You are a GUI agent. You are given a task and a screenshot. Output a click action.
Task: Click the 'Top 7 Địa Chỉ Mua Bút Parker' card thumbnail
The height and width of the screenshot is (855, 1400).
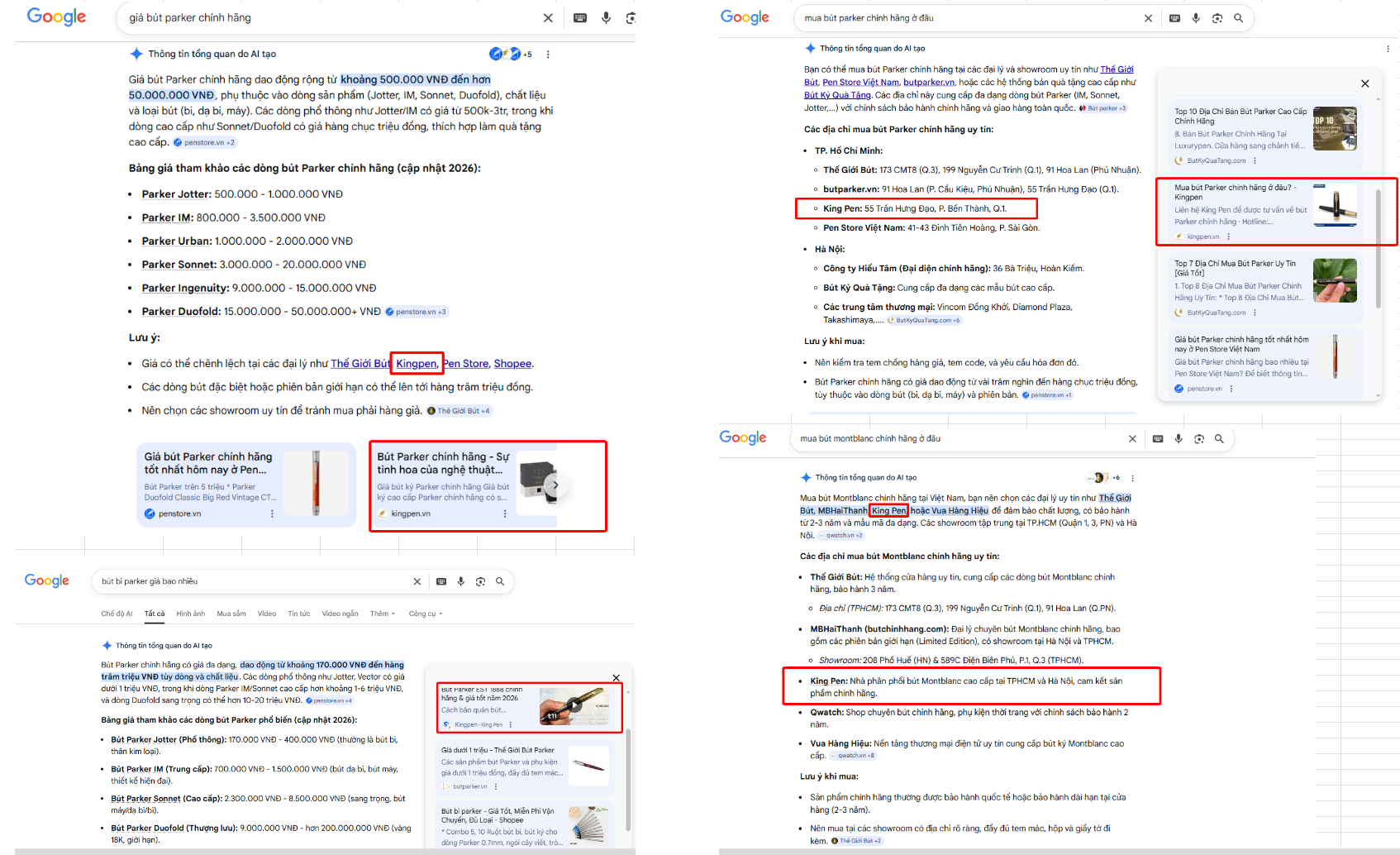(x=1334, y=280)
